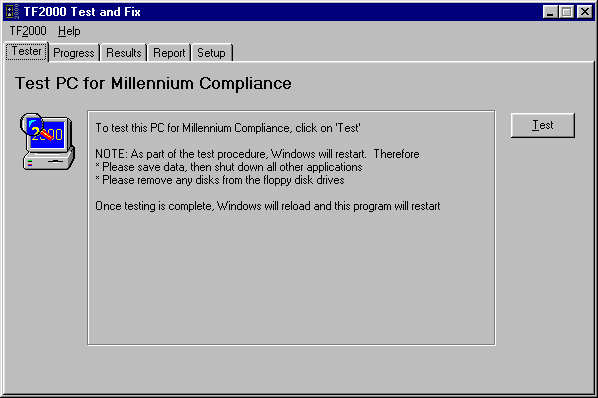Start the compliance test with Test button

click(543, 125)
